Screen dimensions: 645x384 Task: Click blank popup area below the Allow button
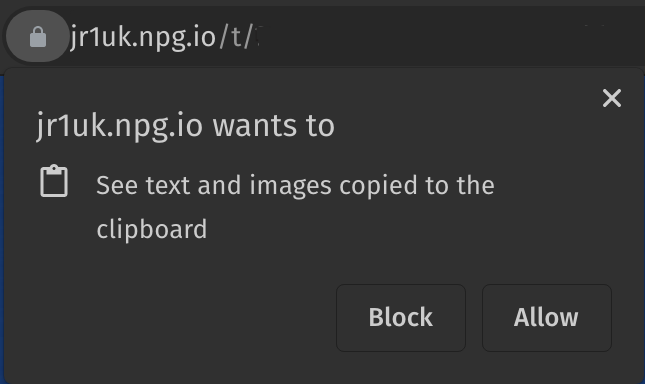click(547, 367)
